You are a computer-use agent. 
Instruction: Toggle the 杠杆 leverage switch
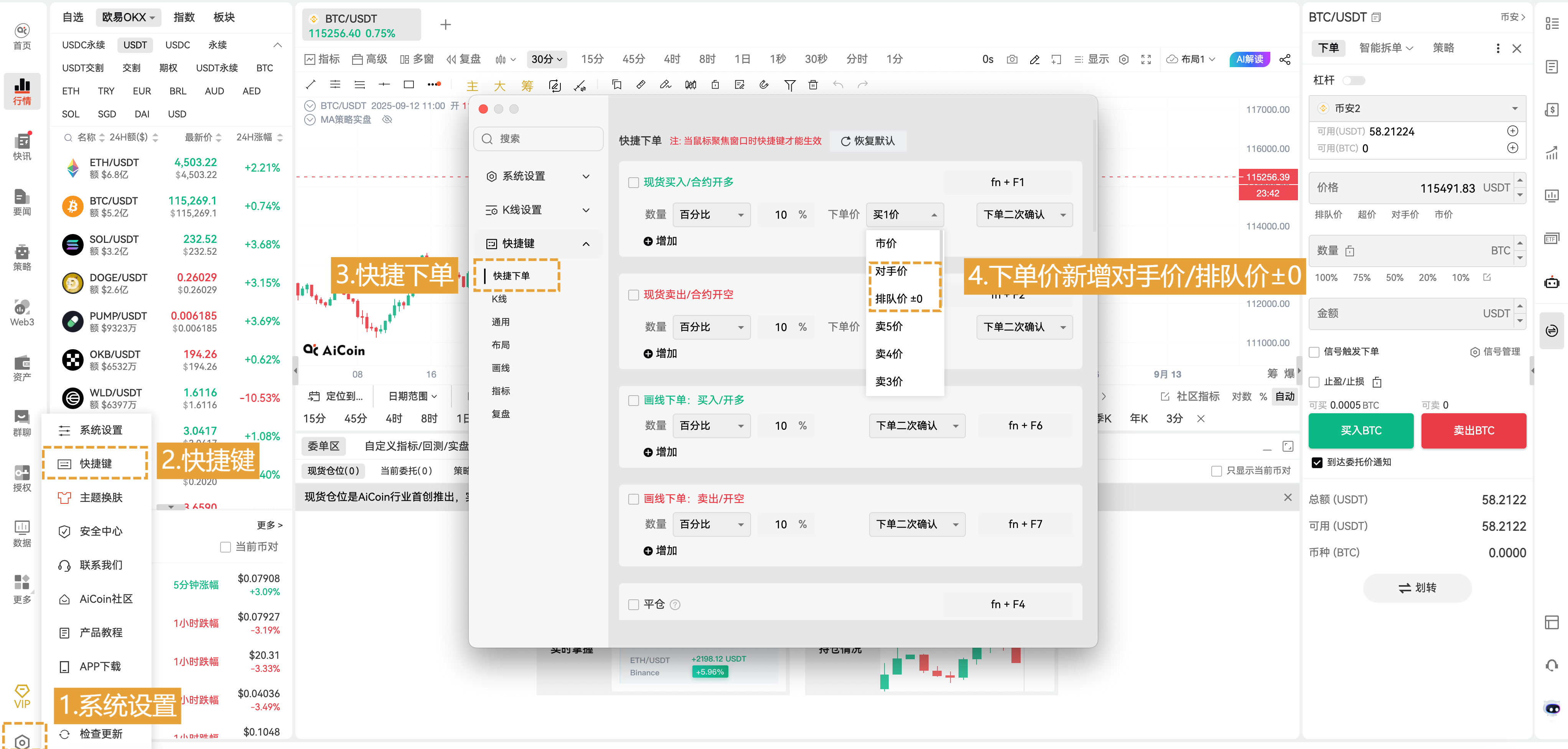click(x=1353, y=80)
